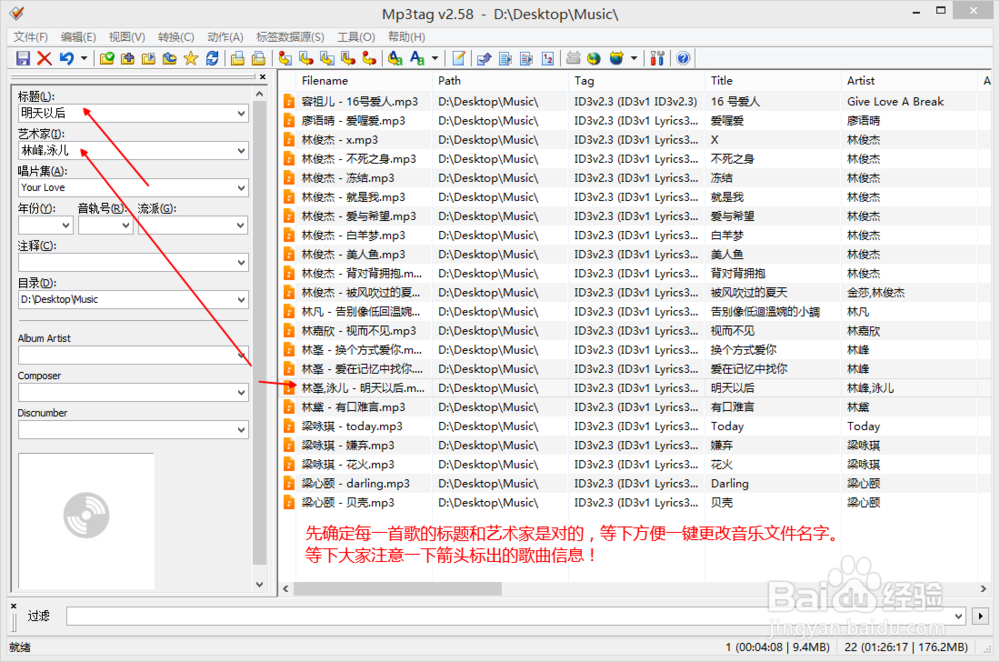1000x662 pixels.
Task: Click the globe web tag source icon
Action: [x=594, y=59]
